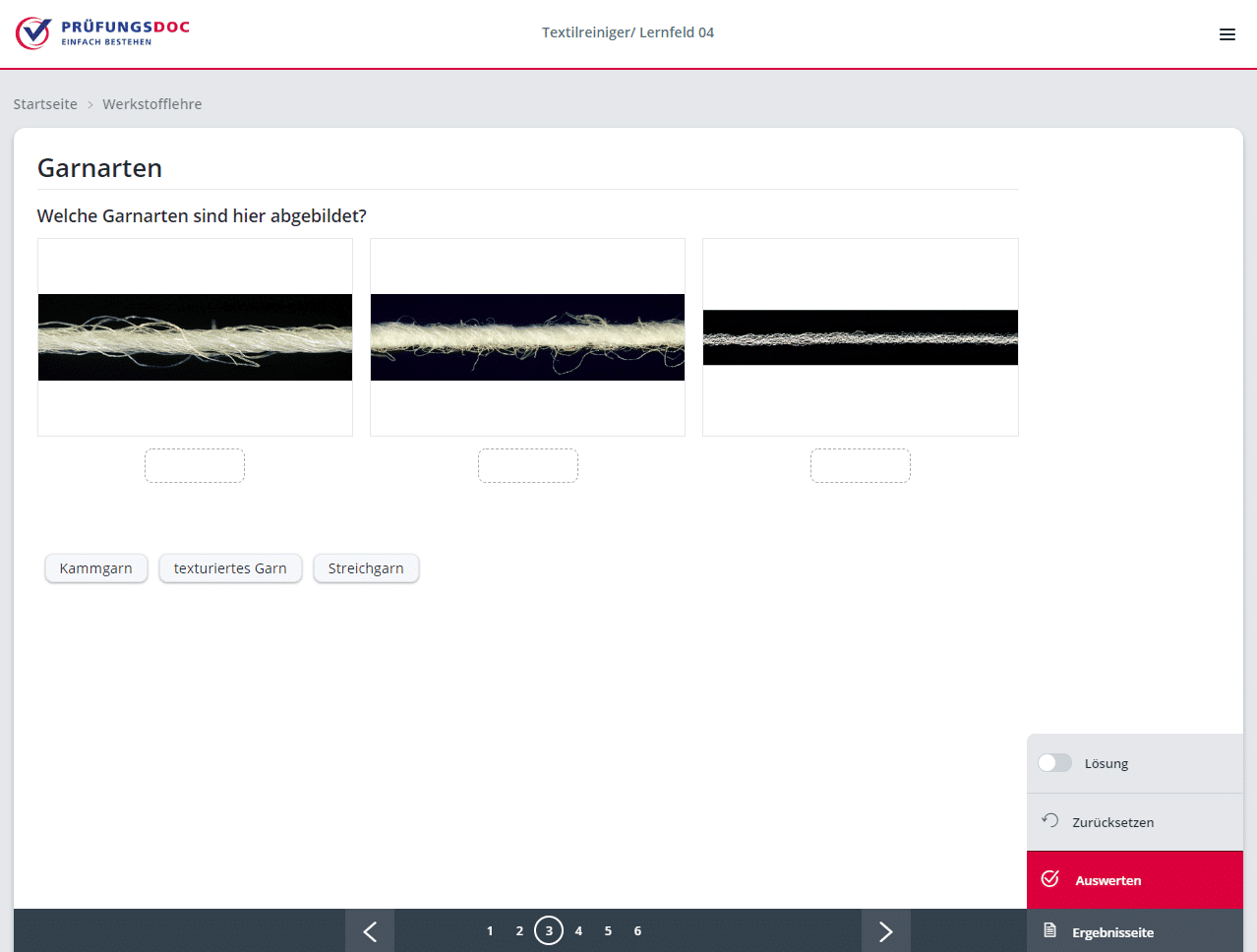Jump to question page 2

[519, 930]
